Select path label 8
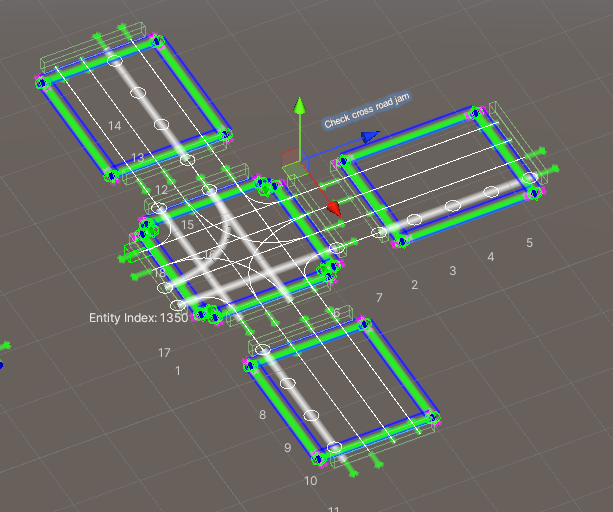The image size is (613, 512). coord(263,415)
